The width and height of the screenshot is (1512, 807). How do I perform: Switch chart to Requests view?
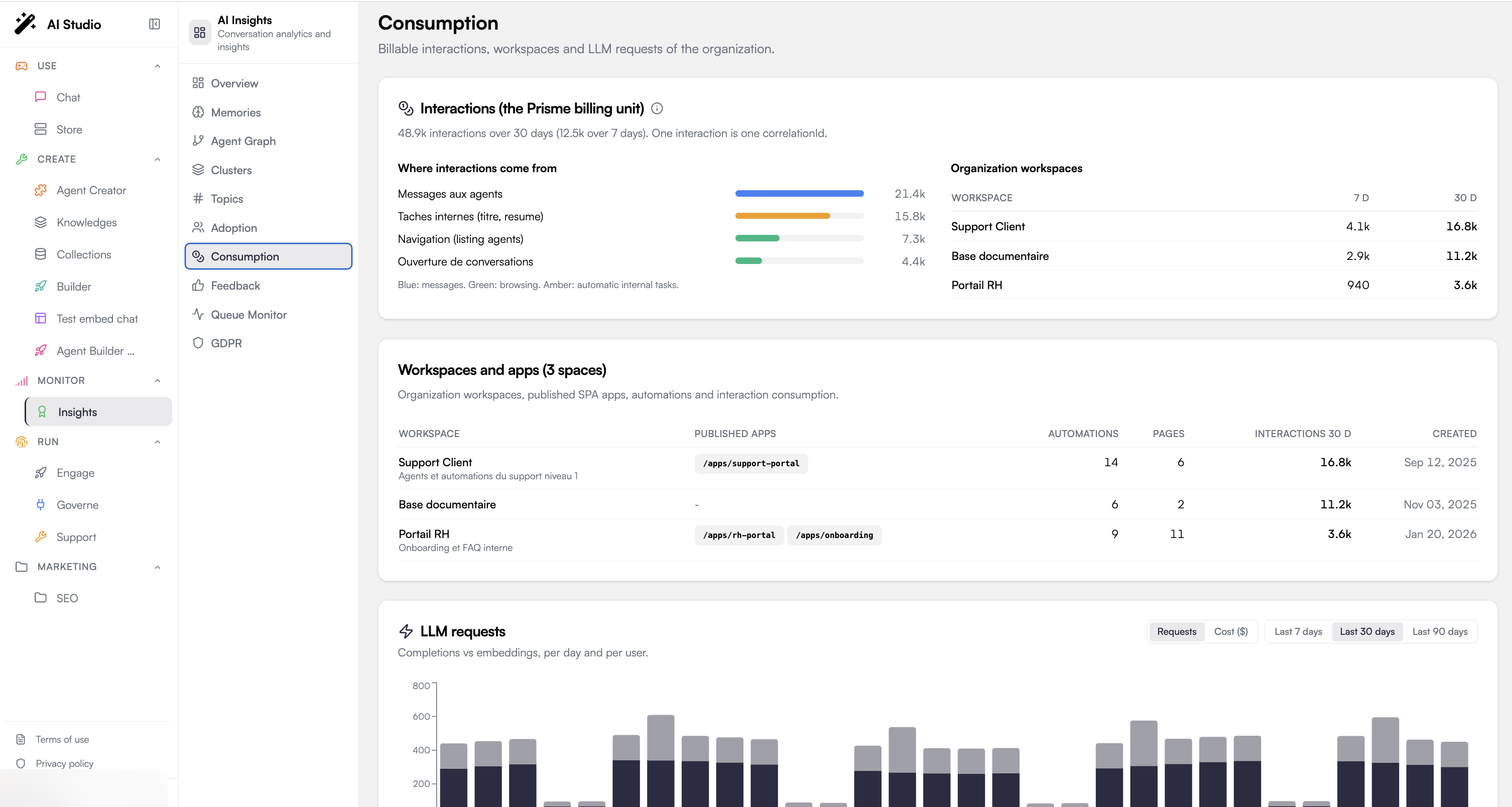[1176, 631]
